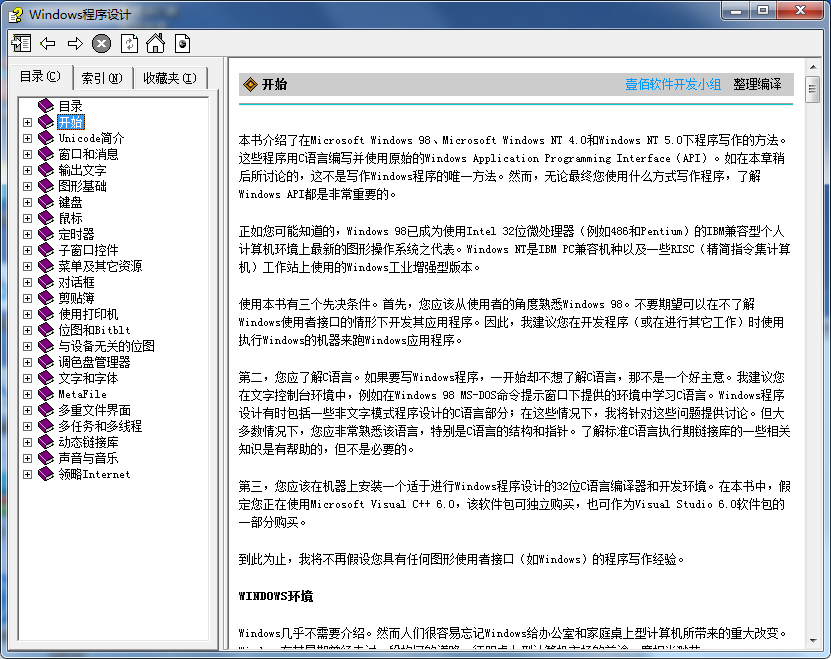This screenshot has width=831, height=659.
Task: Refresh the current help topic
Action: point(128,42)
